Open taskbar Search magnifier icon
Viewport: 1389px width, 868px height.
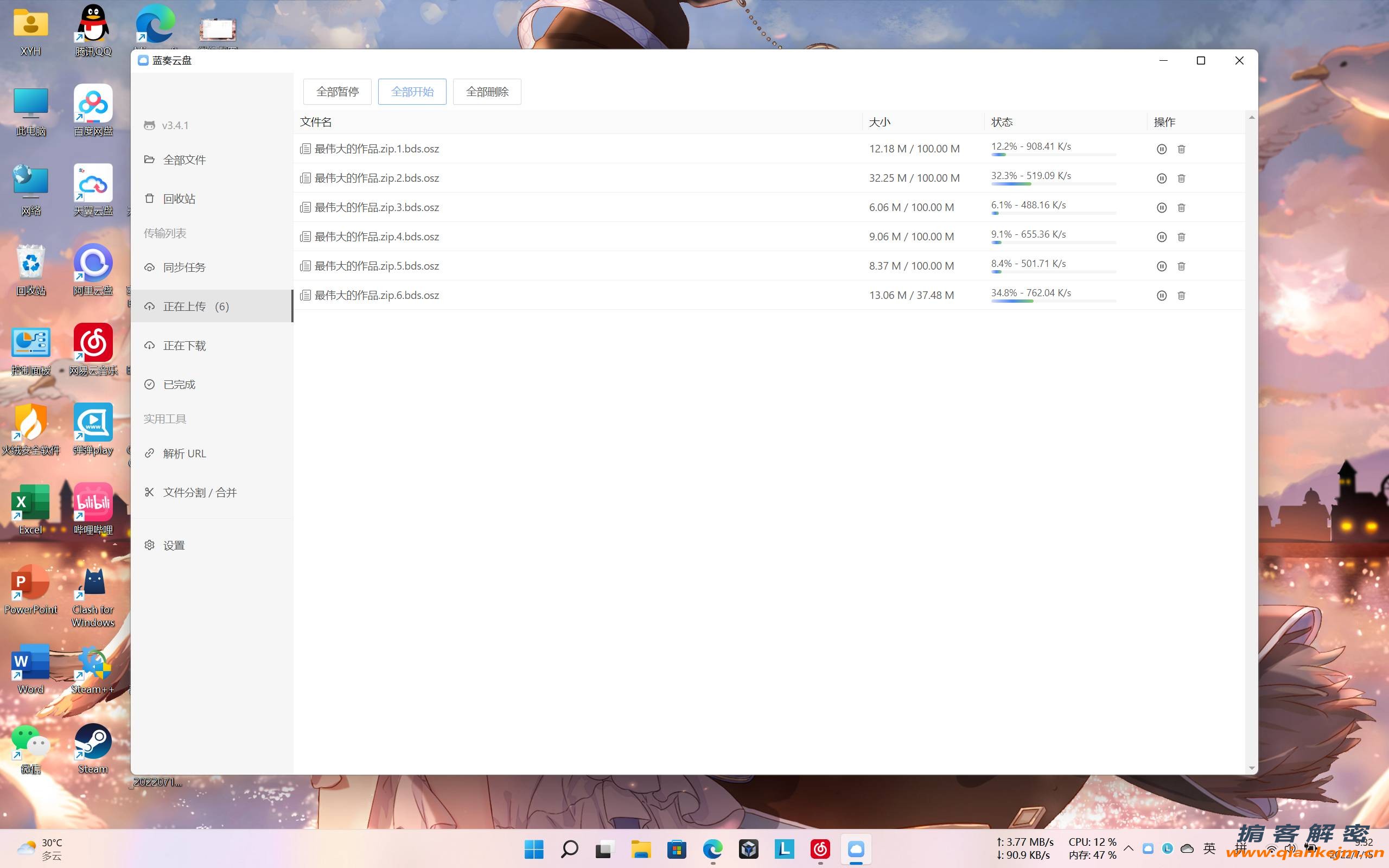click(569, 849)
